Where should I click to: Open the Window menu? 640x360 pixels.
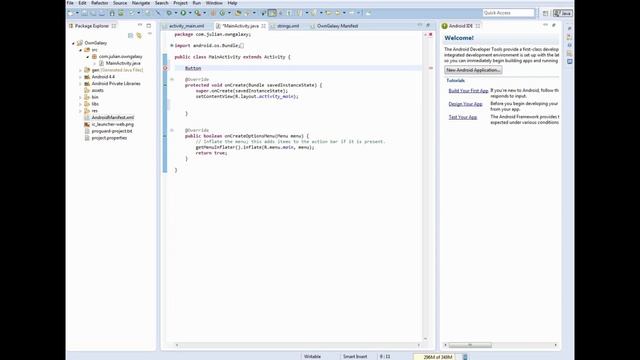click(x=214, y=3)
